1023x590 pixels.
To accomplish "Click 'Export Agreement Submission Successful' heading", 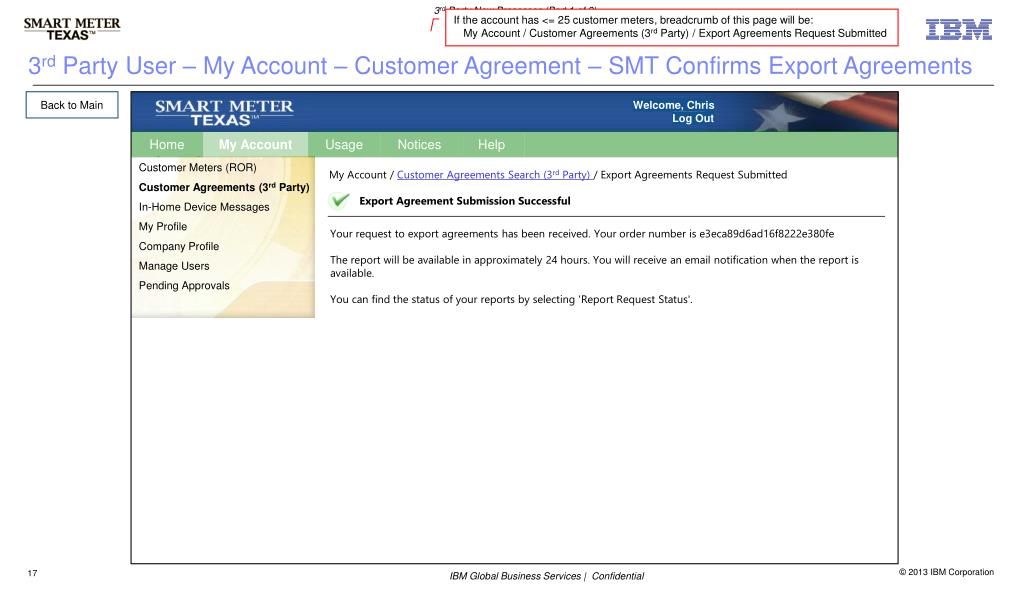I will [465, 201].
